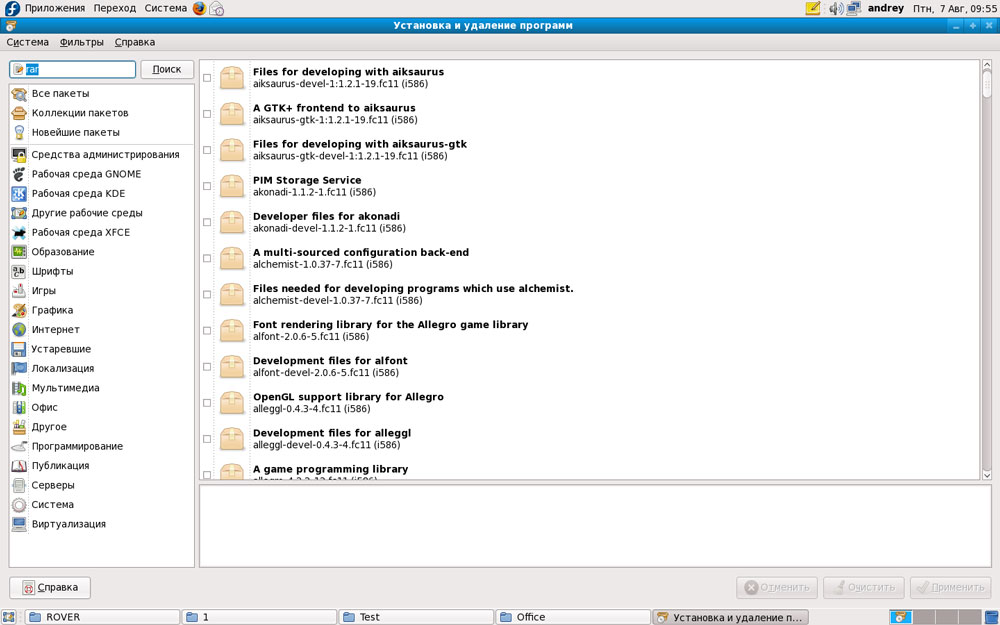1000x625 pixels.
Task: Click the Поиск search button
Action: click(x=167, y=69)
